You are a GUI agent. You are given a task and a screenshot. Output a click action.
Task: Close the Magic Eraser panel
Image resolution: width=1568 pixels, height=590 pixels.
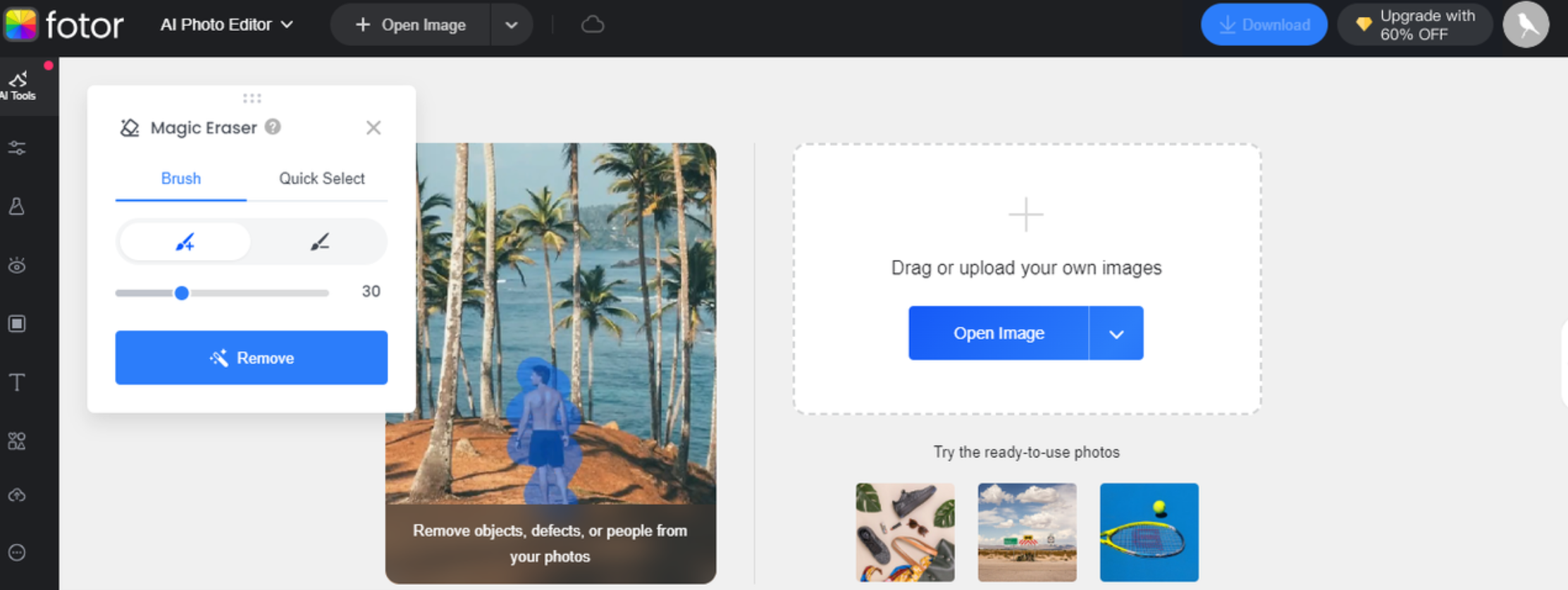coord(374,128)
